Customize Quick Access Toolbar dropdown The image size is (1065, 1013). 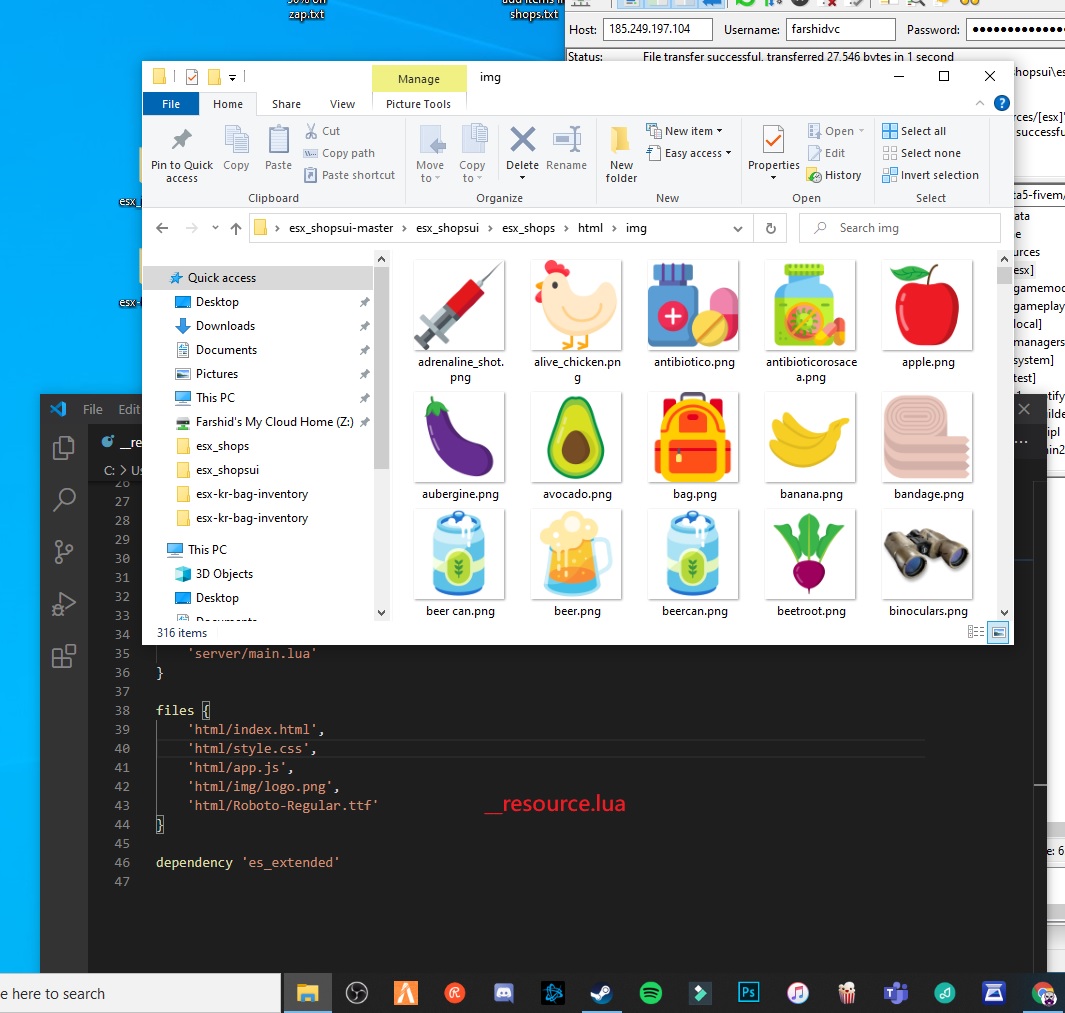click(232, 77)
